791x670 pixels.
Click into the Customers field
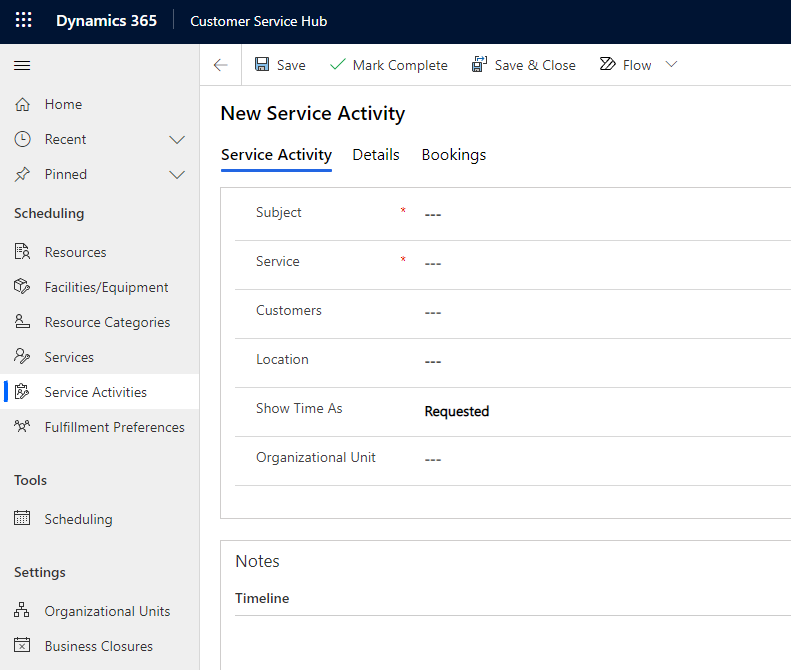coord(607,312)
